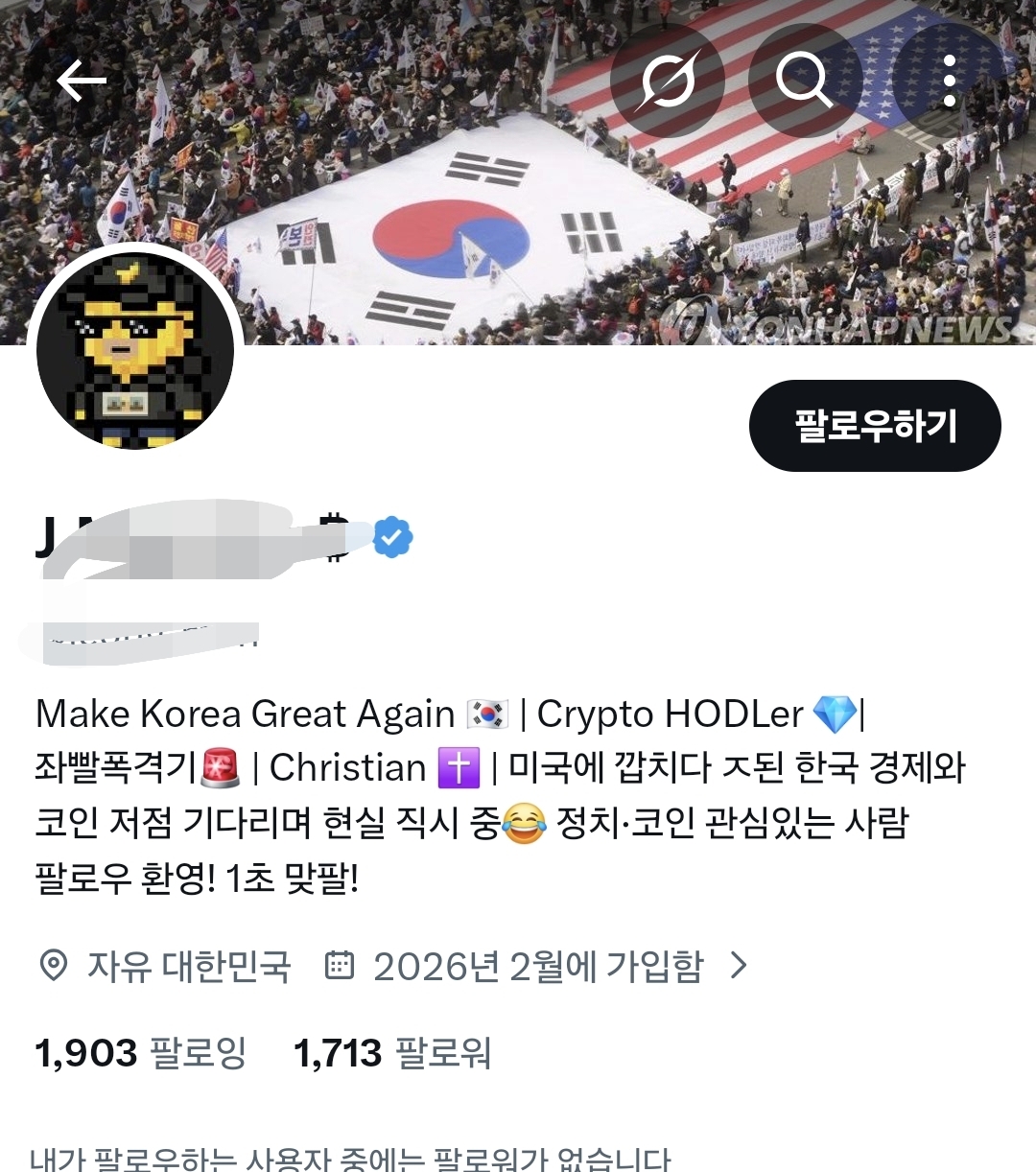This screenshot has width=1036, height=1172.
Task: Tap the back arrow icon
Action: (82, 81)
